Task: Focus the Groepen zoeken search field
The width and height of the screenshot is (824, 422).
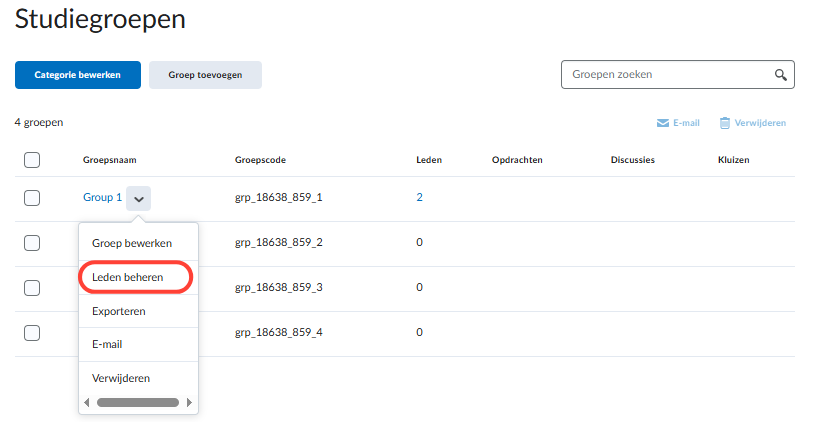Action: click(667, 75)
